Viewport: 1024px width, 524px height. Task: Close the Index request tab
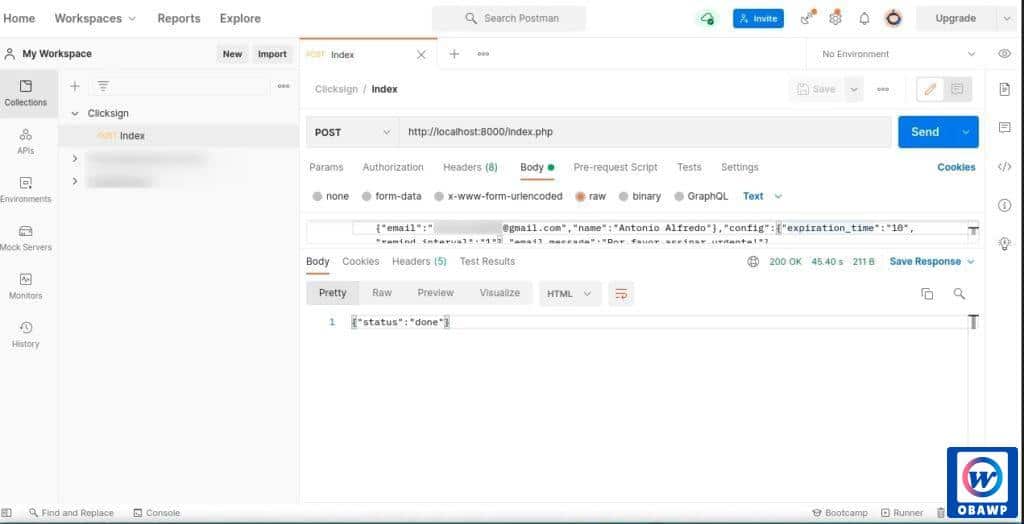pyautogui.click(x=421, y=55)
